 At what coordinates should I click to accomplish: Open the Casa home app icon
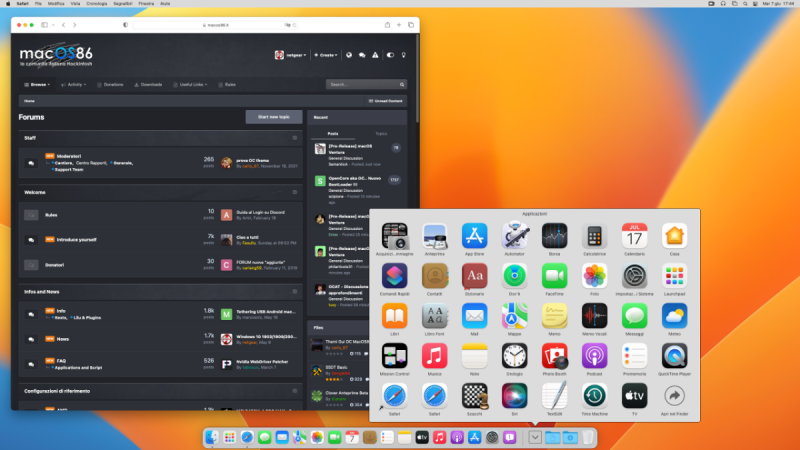pos(674,236)
